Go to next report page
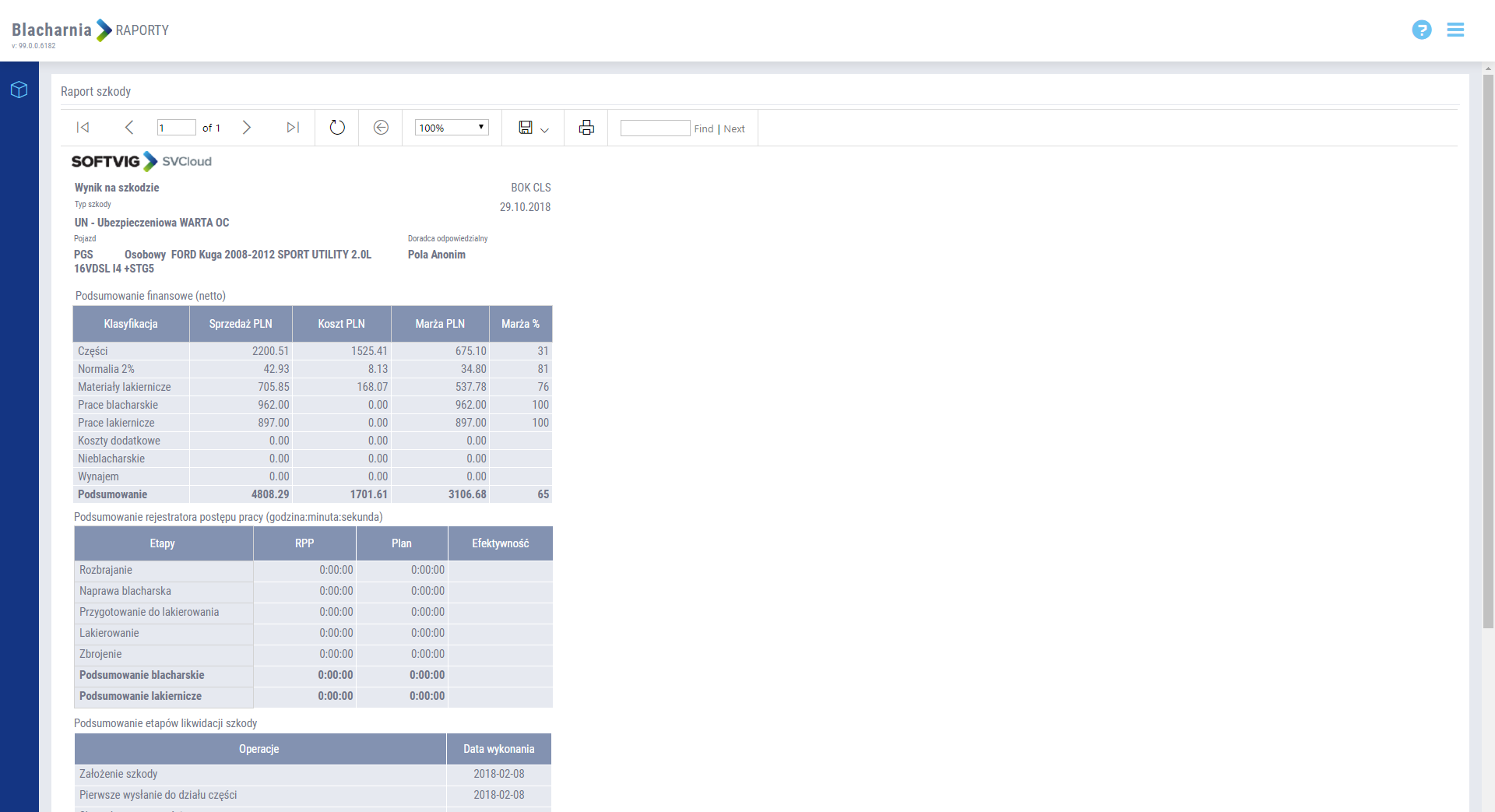The height and width of the screenshot is (812, 1495). coord(246,128)
